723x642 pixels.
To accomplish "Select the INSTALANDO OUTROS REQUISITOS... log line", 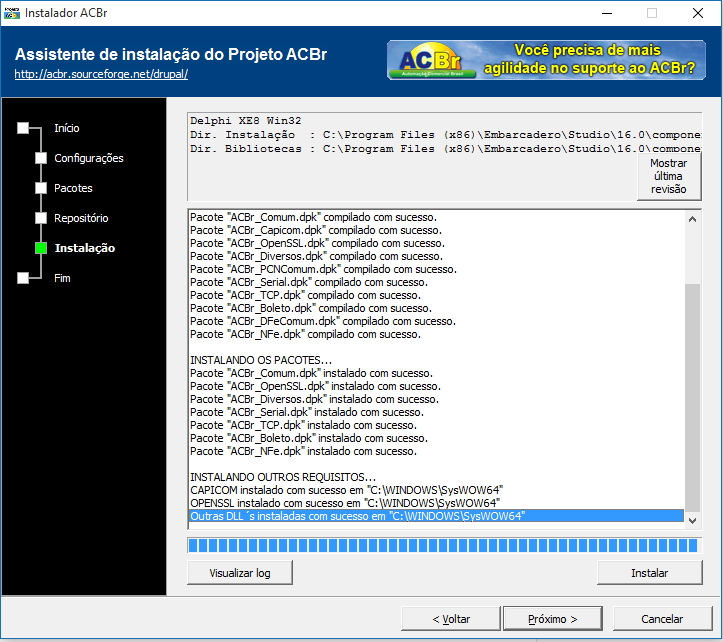I will coord(283,477).
